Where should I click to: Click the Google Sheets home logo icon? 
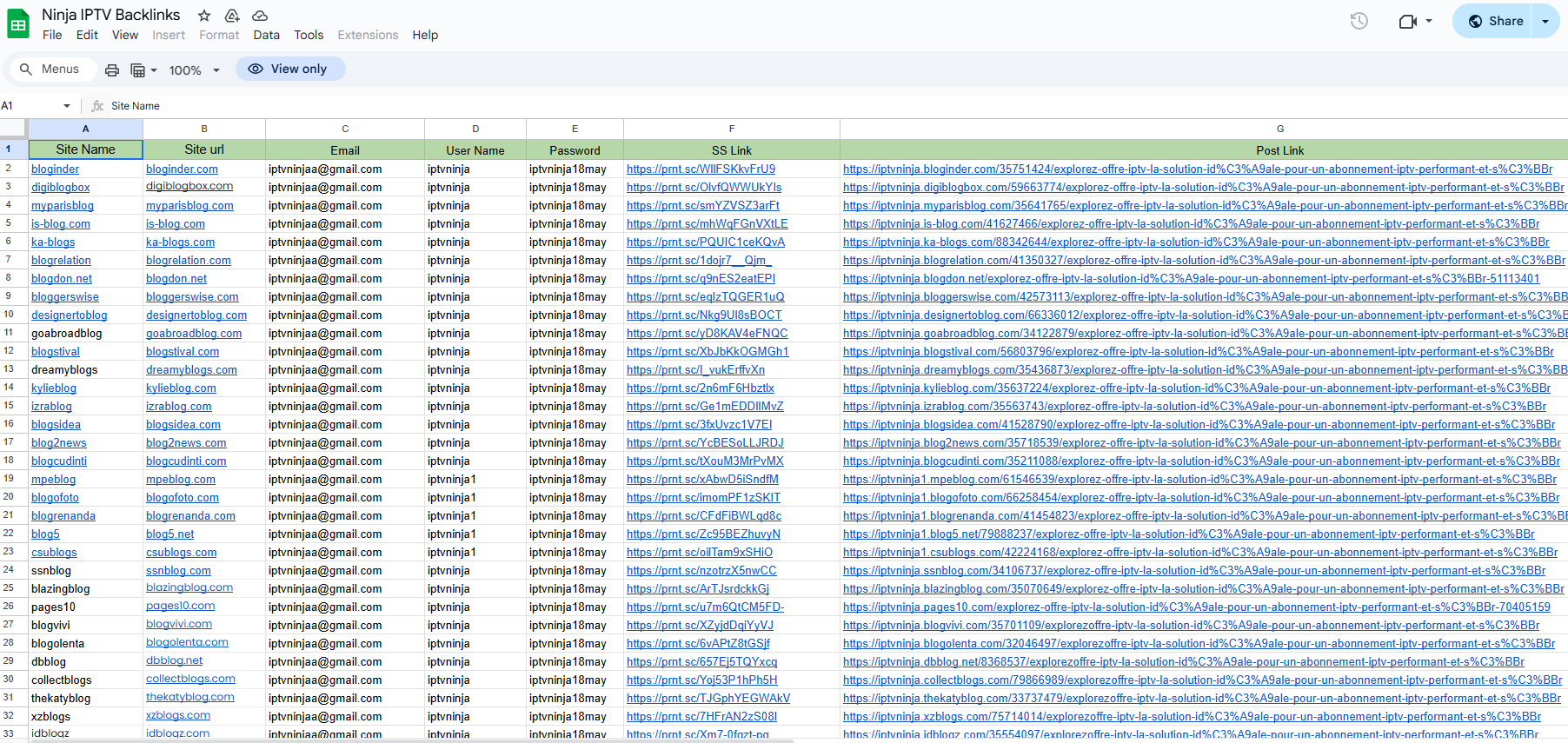tap(18, 24)
